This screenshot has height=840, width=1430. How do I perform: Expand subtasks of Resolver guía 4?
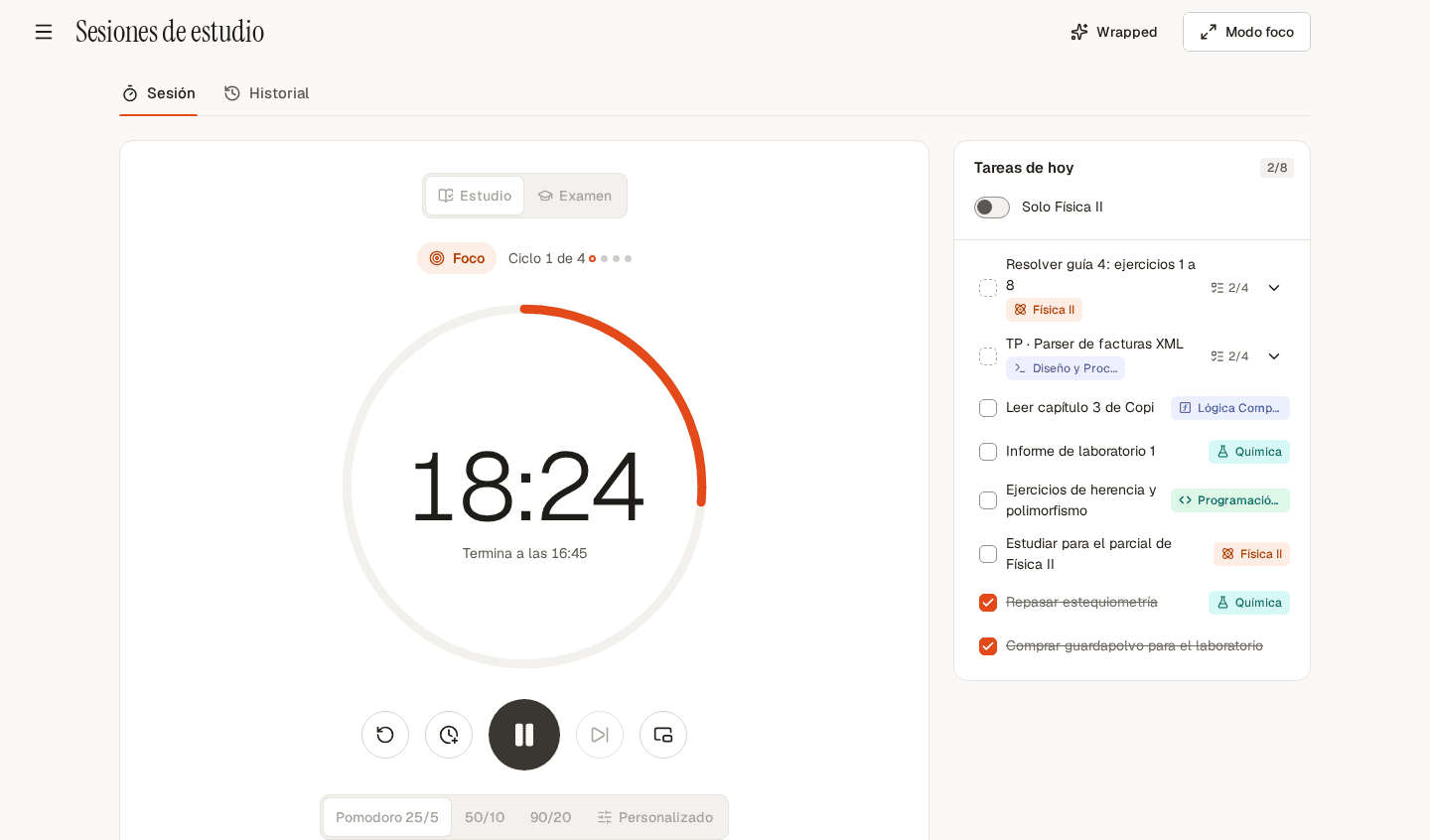tap(1274, 288)
